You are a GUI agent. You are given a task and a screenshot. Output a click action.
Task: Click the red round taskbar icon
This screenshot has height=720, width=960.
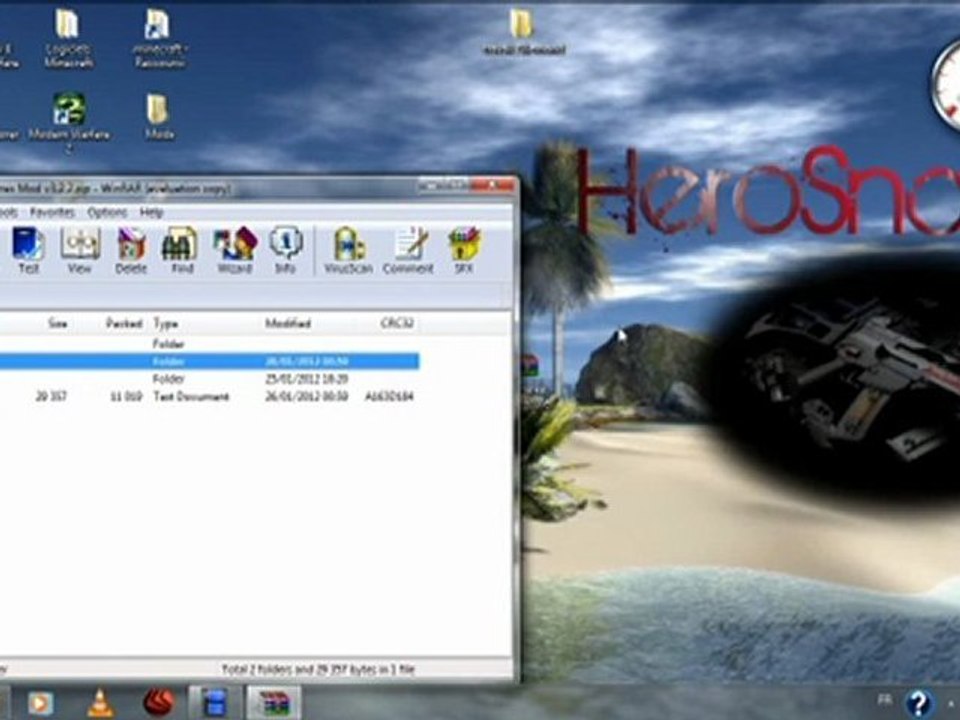(x=159, y=703)
